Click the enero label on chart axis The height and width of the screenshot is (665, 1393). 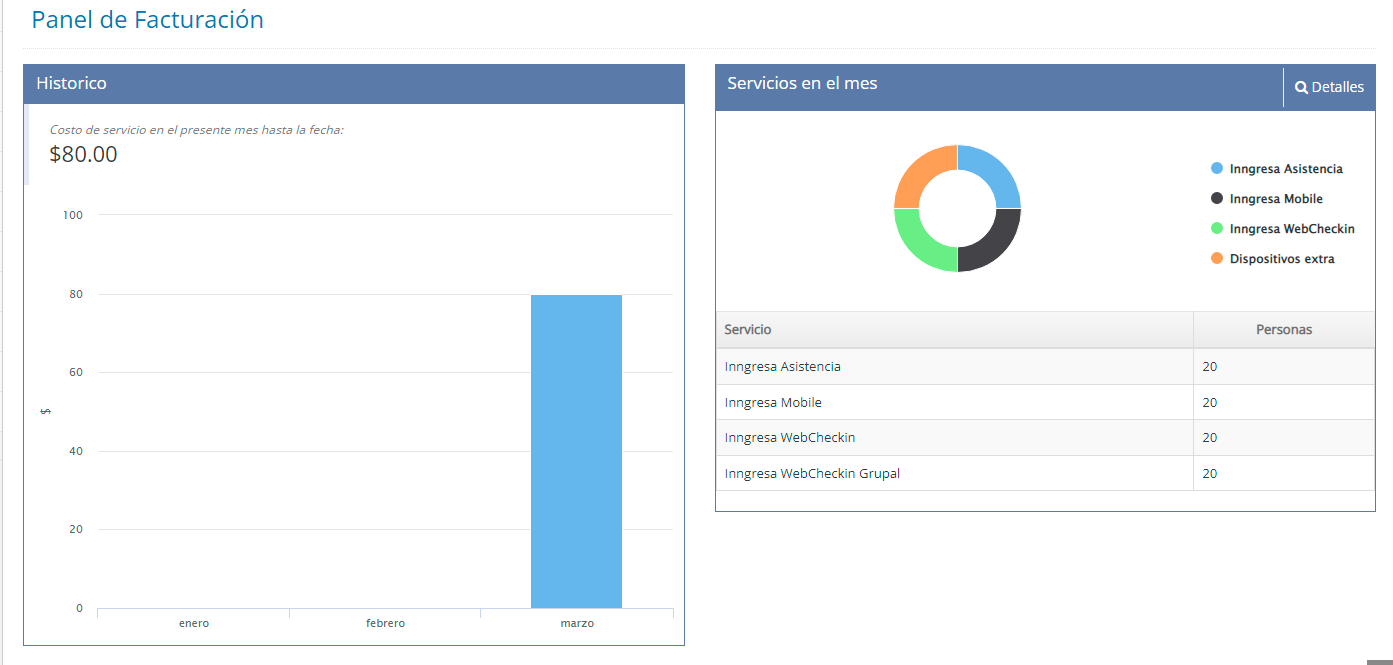pos(194,623)
